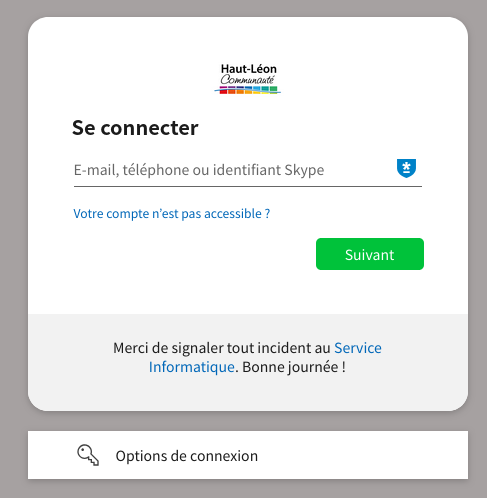
Task: Click the word Informatique in the footer link
Action: (x=192, y=367)
